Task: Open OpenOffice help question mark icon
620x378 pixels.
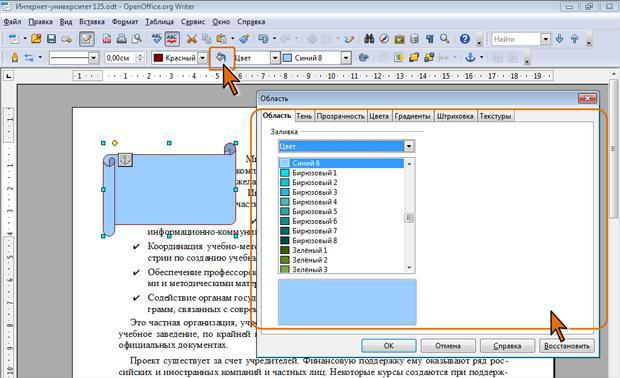Action: (465, 39)
